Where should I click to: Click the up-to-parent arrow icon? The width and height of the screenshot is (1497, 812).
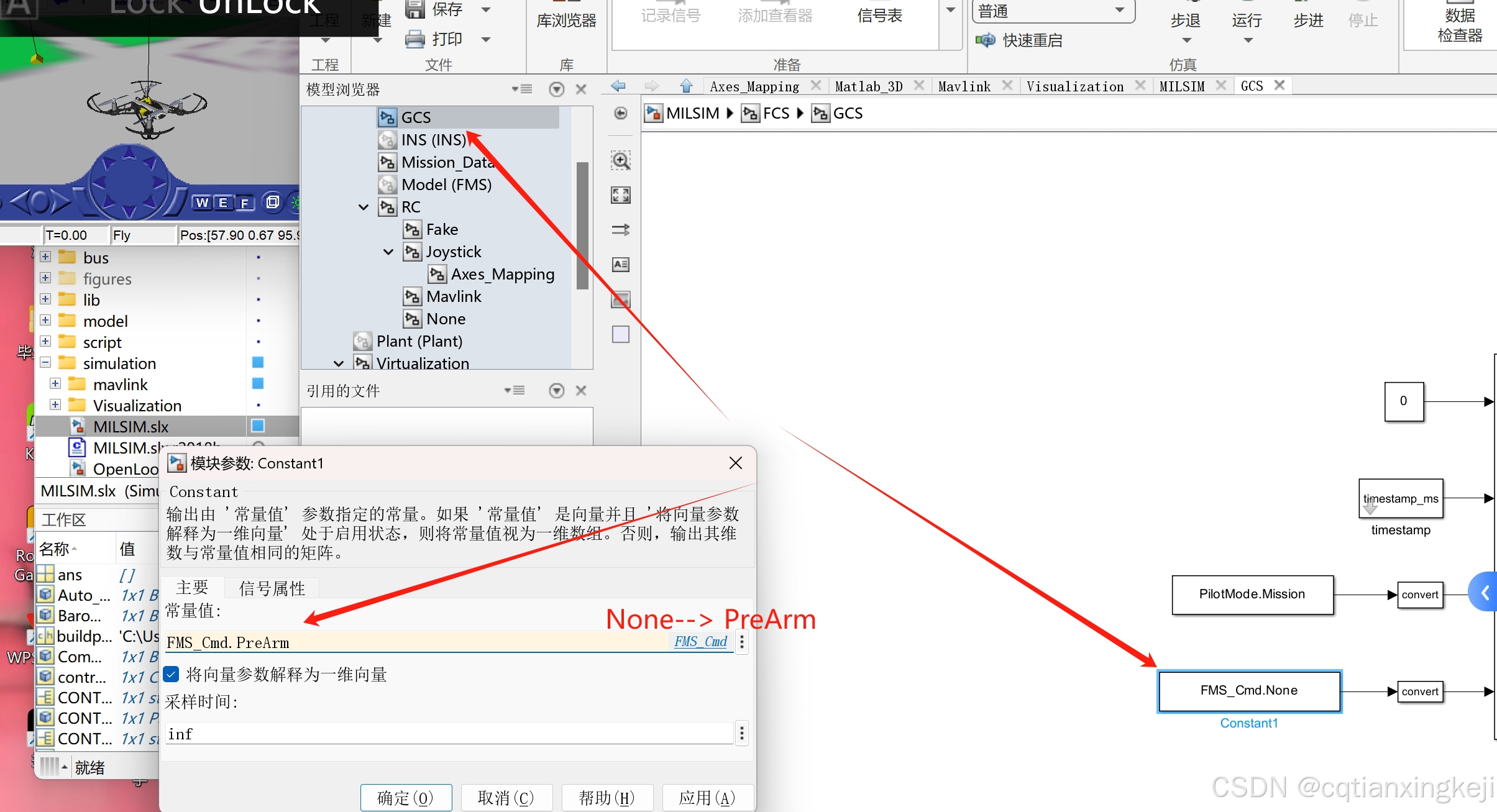[x=686, y=86]
